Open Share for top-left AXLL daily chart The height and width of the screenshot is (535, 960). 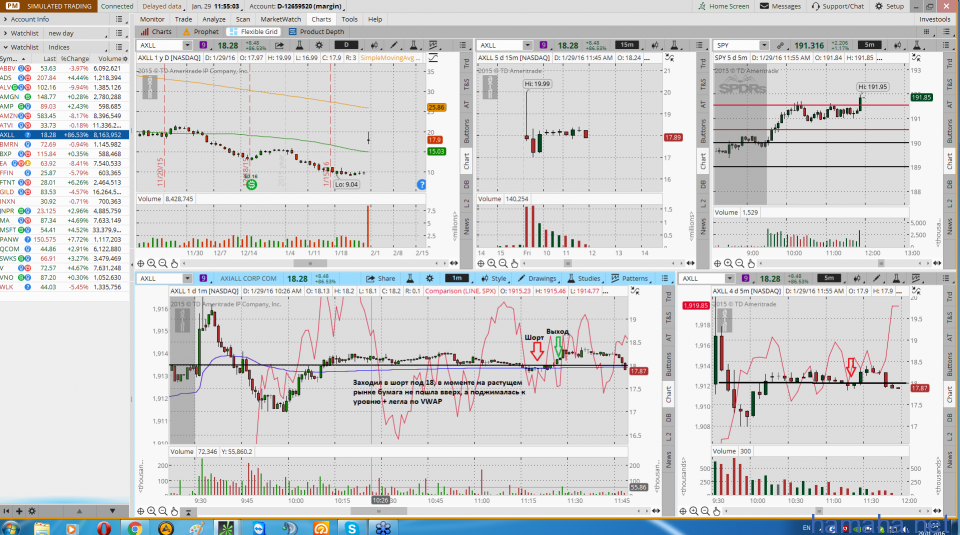279,45
